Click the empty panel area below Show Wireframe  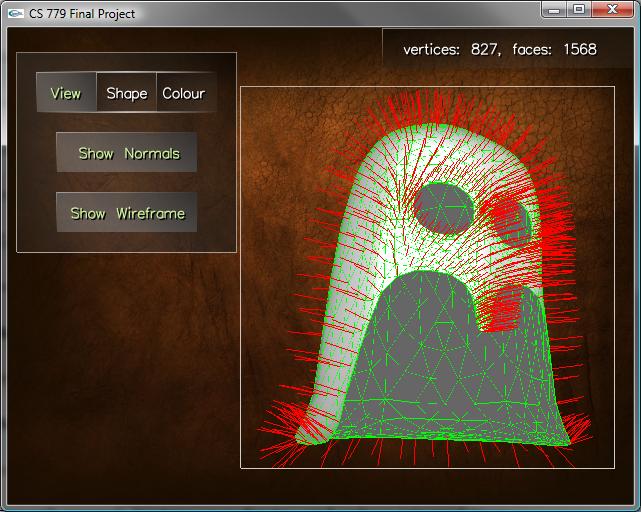click(x=127, y=242)
